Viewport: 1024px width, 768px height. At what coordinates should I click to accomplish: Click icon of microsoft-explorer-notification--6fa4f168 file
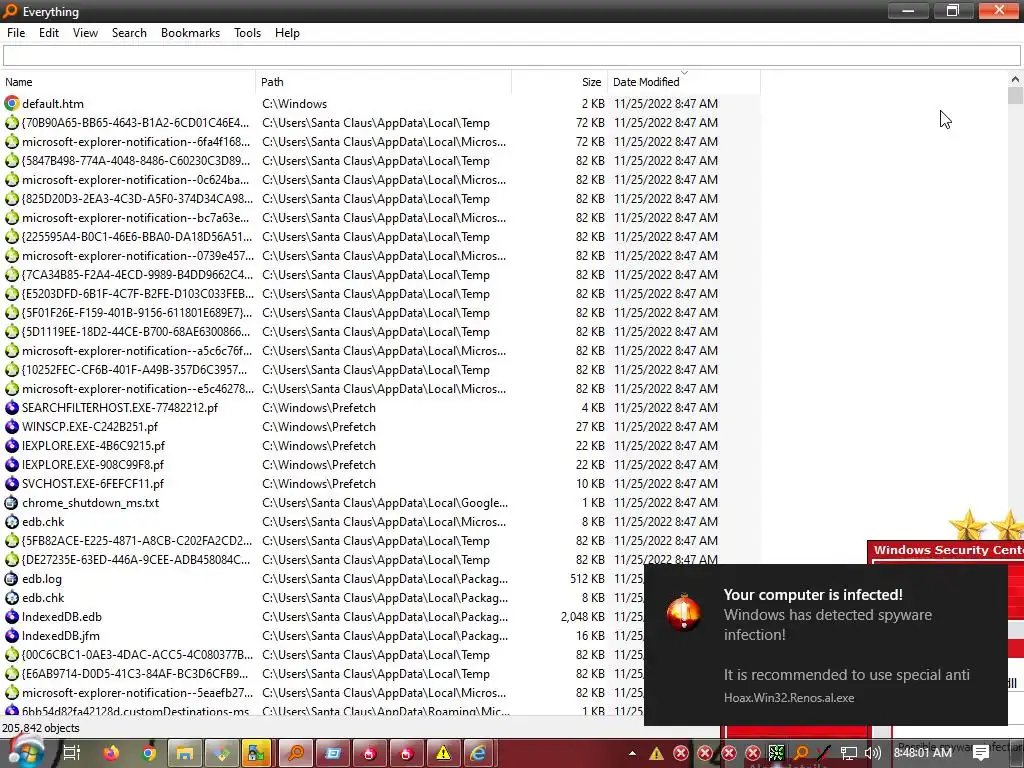click(x=11, y=141)
